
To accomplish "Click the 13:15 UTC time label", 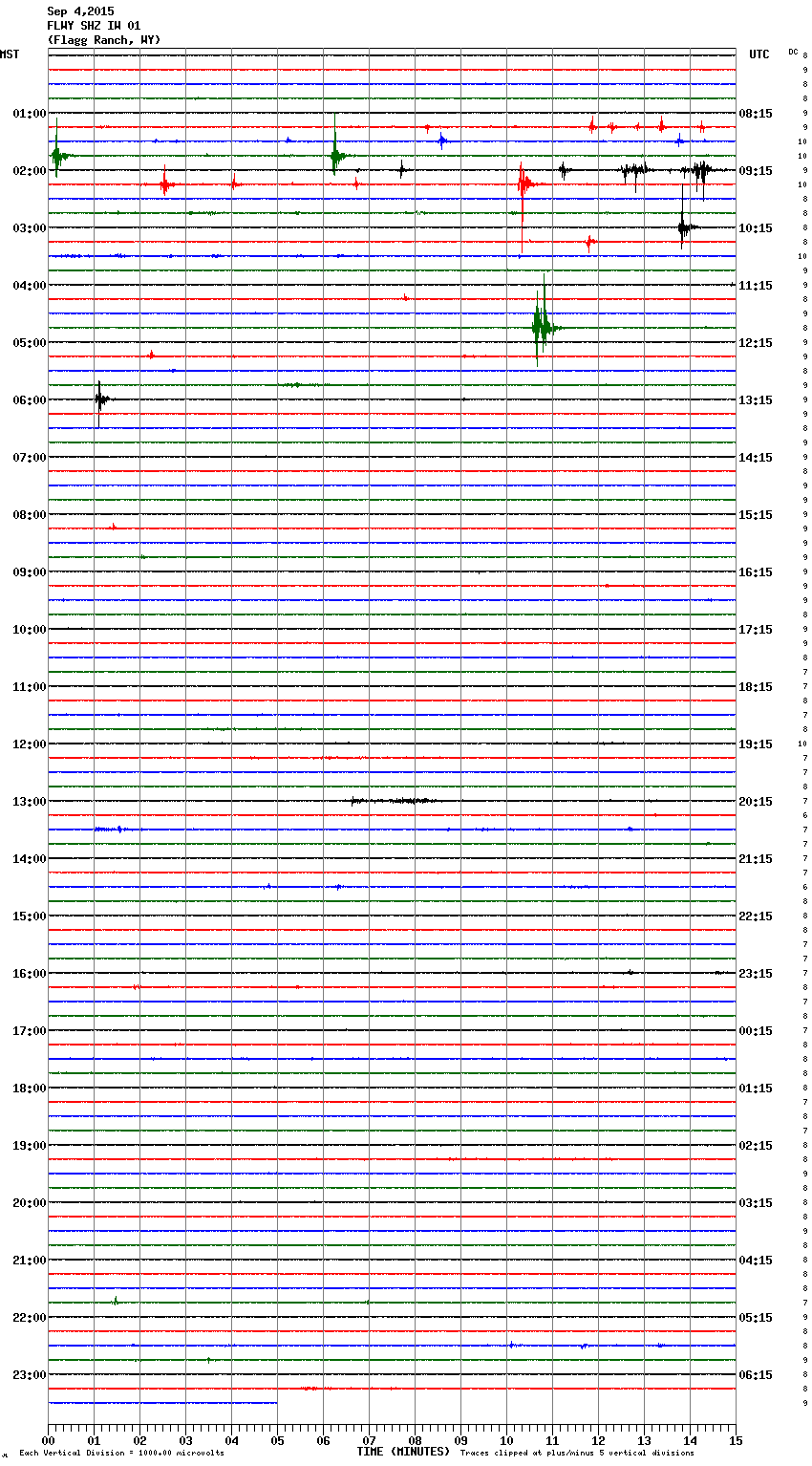I will pos(756,399).
